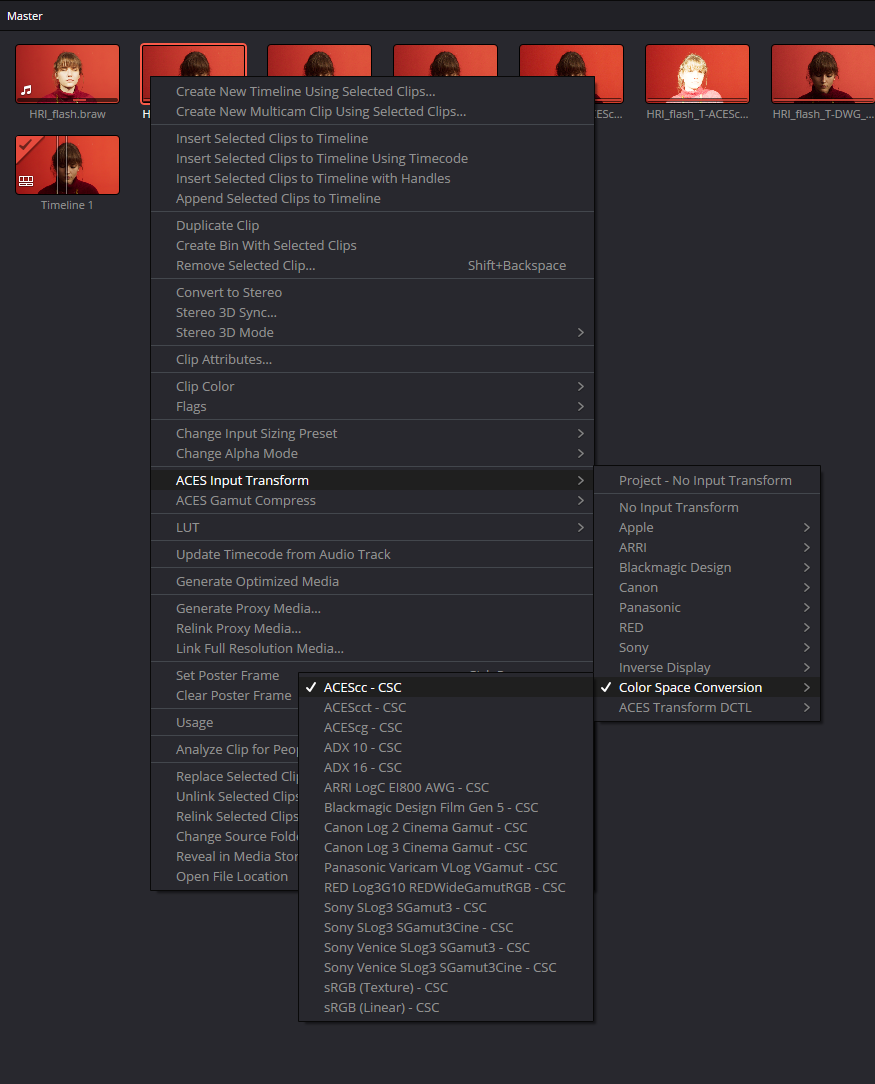Select No Input Transform option
Viewport: 875px width, 1084px height.
click(x=679, y=507)
